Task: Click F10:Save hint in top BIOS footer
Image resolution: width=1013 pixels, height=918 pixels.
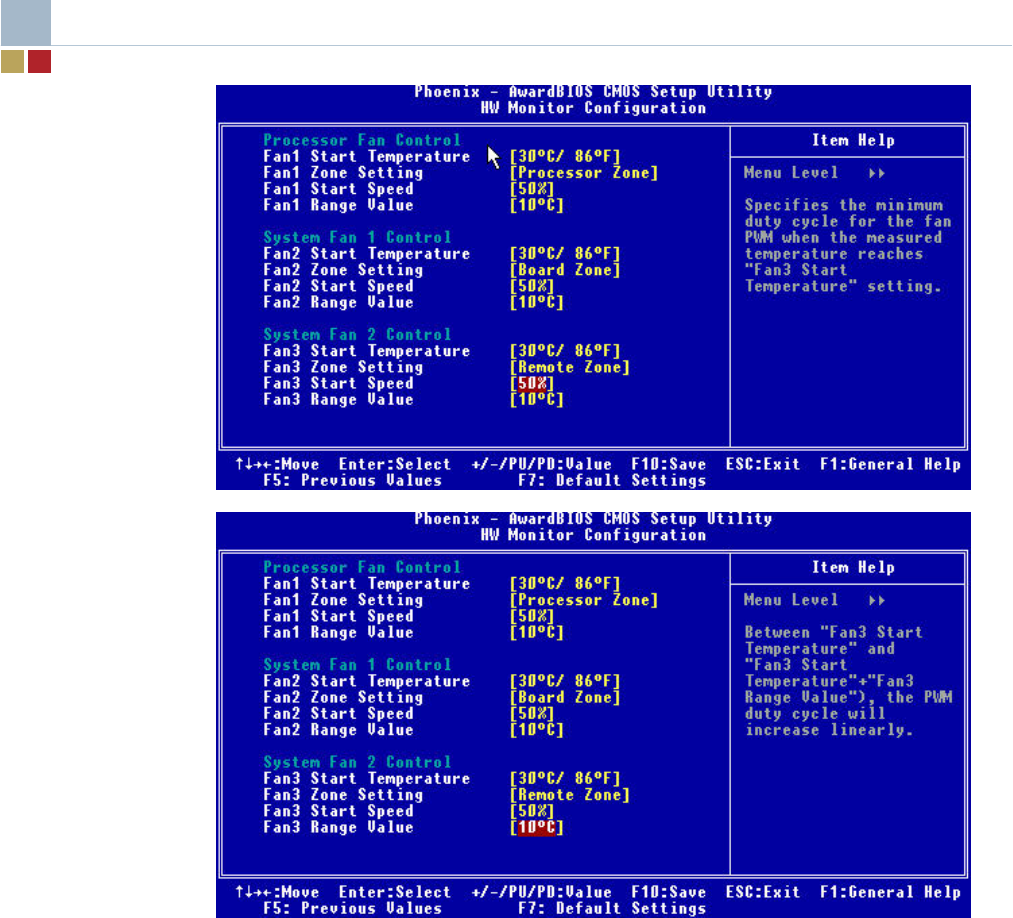Action: click(x=668, y=464)
